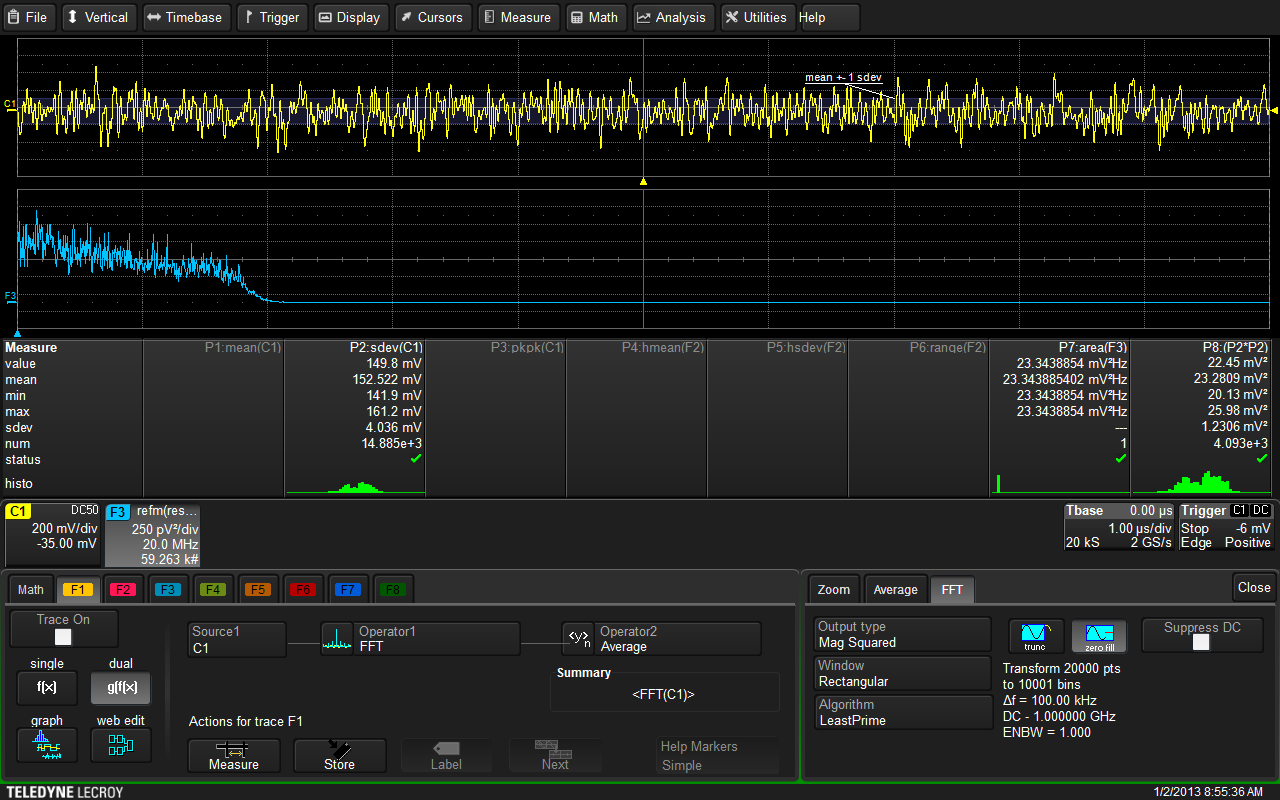Open the Tbase descriptor box

tap(1119, 527)
